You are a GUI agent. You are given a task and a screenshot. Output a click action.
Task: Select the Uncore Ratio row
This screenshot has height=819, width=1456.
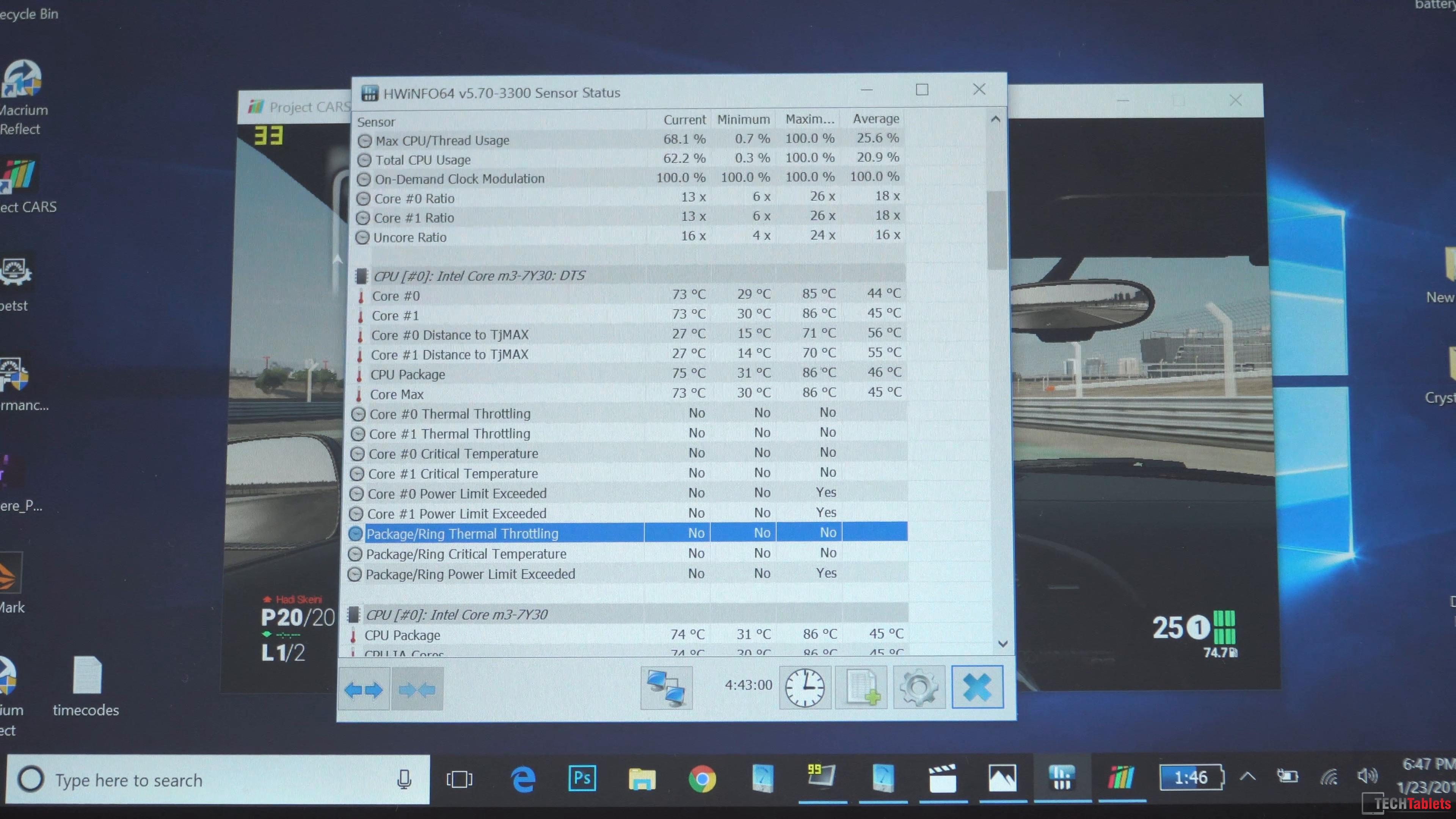[x=630, y=236]
